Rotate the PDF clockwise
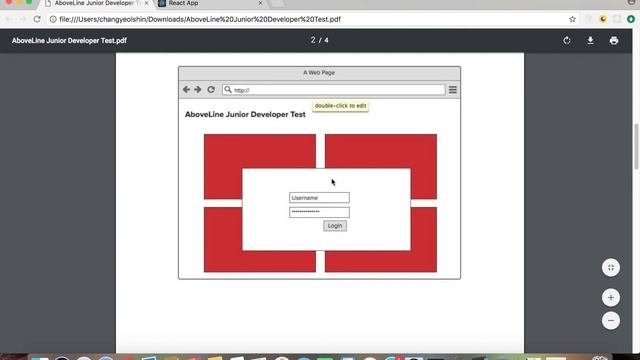640x360 pixels. [x=567, y=40]
